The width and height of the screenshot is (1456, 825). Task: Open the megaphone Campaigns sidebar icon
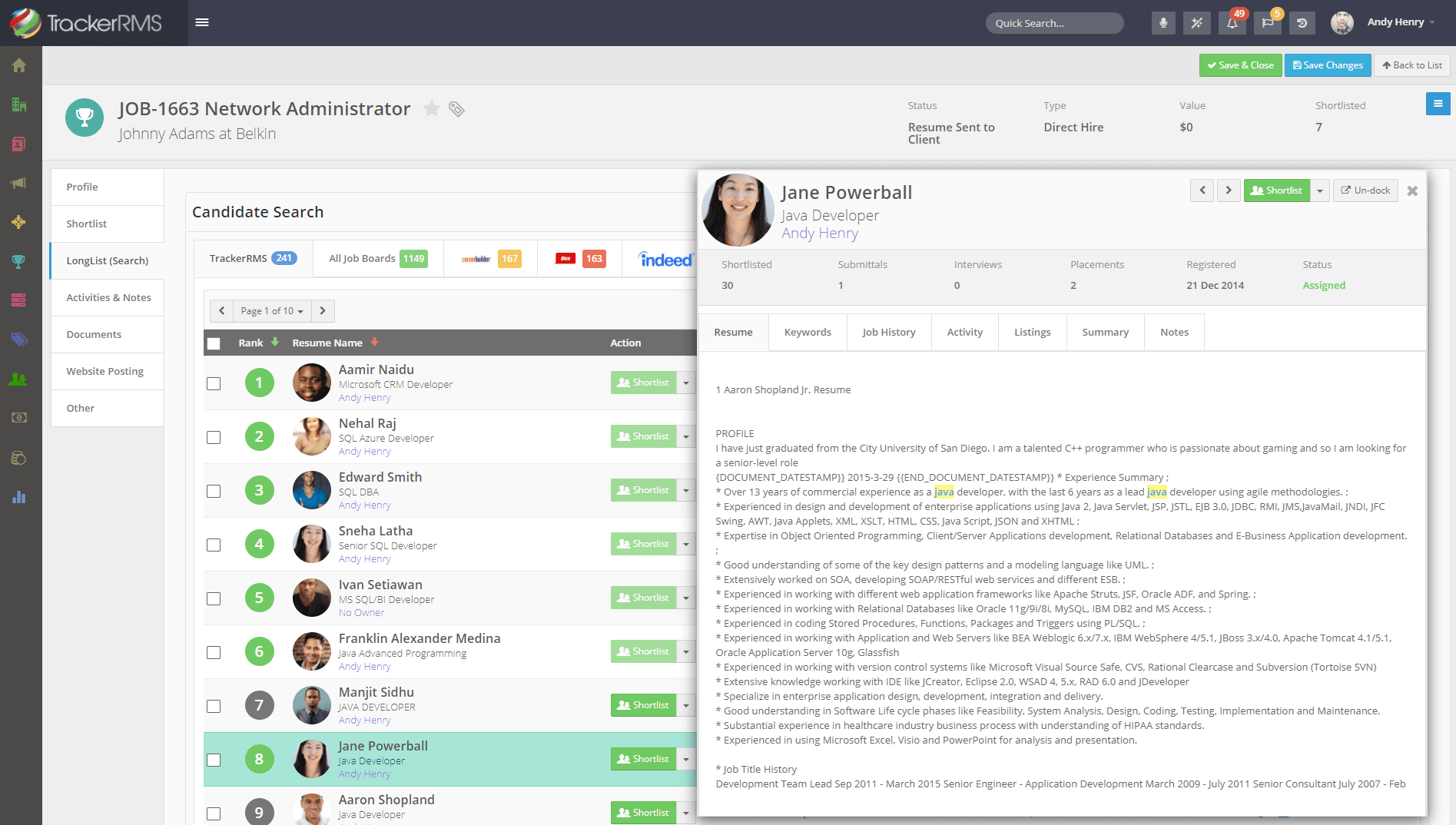[18, 183]
